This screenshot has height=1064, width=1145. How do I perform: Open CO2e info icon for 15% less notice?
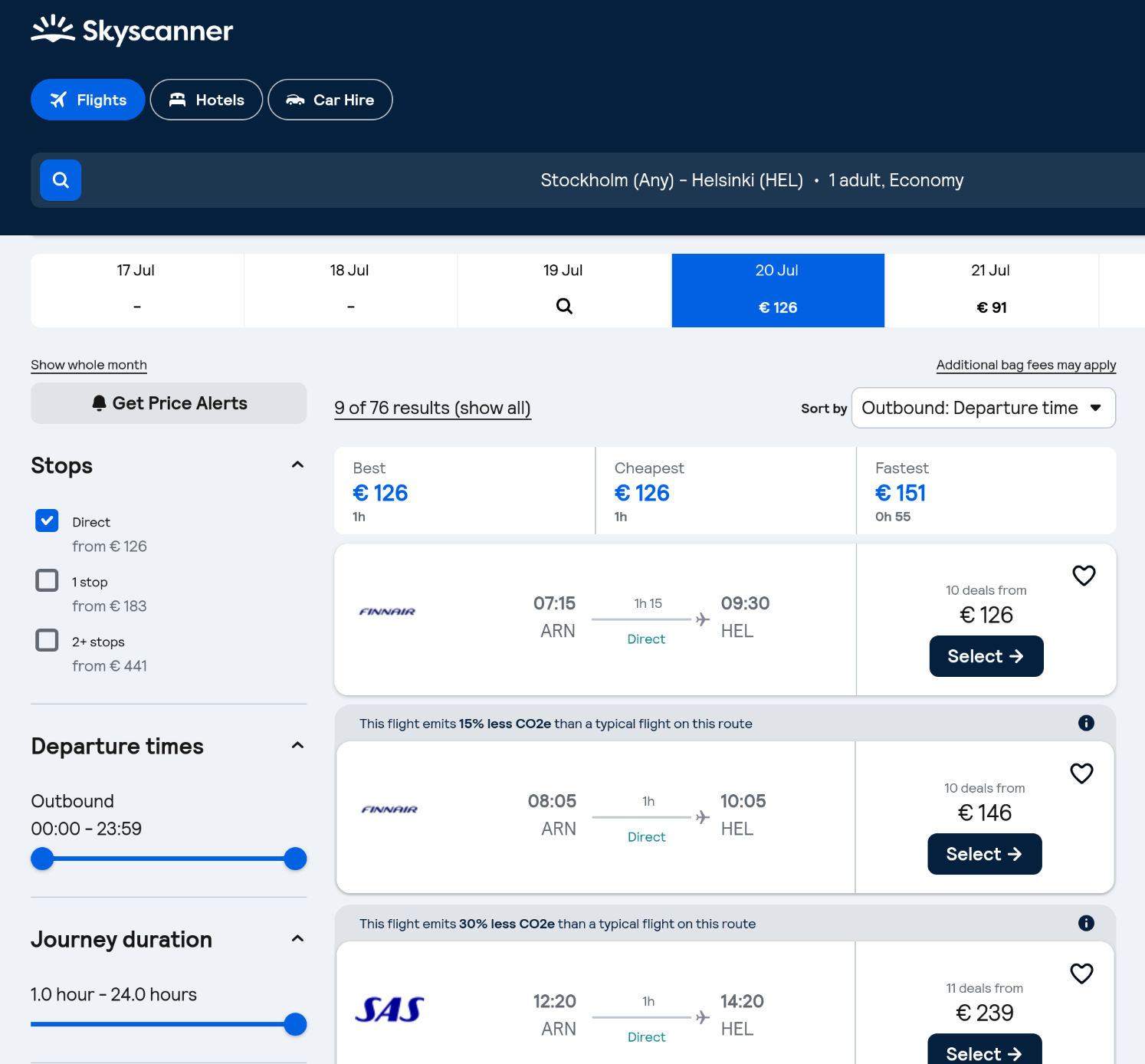[1086, 723]
